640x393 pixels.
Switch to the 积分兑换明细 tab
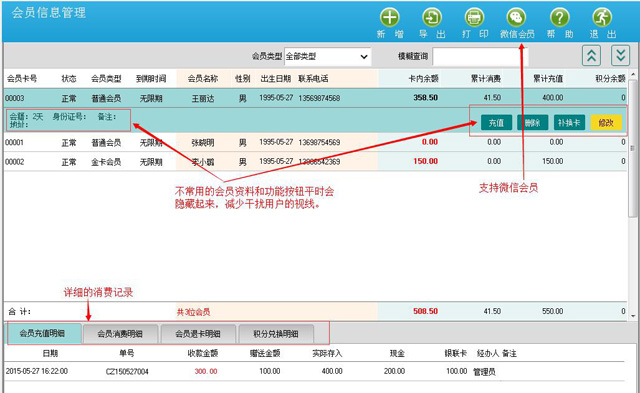(276, 334)
